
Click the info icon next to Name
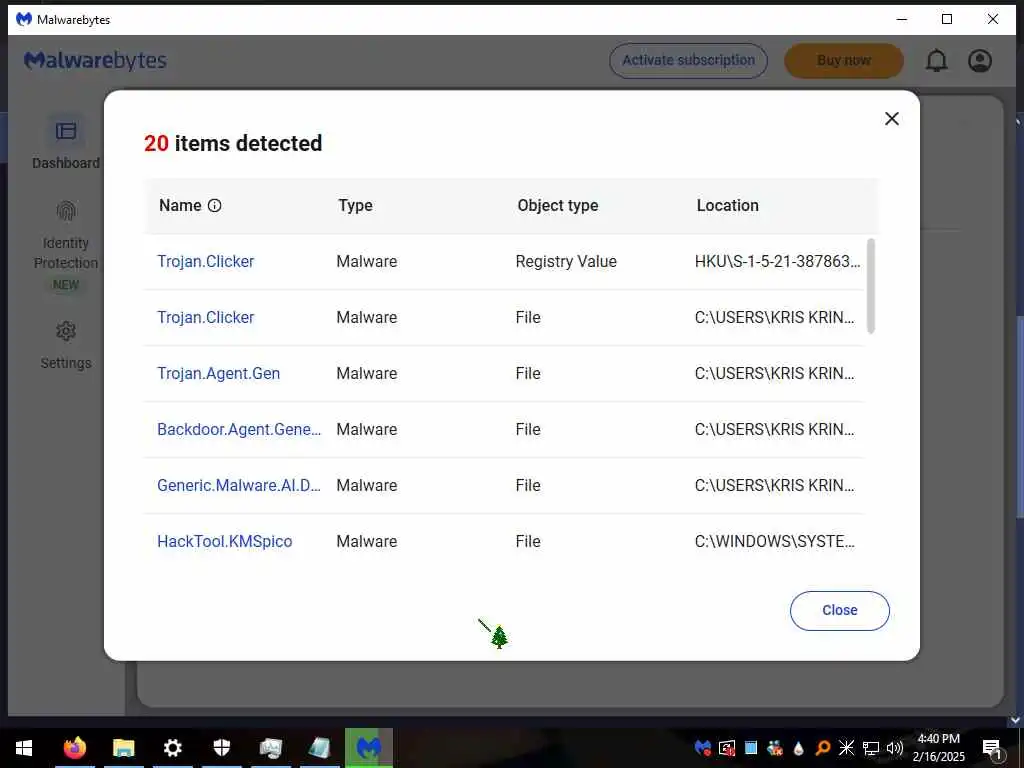click(x=214, y=206)
